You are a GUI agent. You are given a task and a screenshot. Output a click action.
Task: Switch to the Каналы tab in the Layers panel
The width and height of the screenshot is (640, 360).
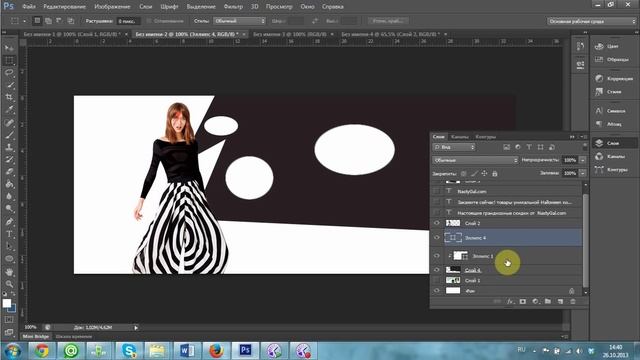[460, 137]
